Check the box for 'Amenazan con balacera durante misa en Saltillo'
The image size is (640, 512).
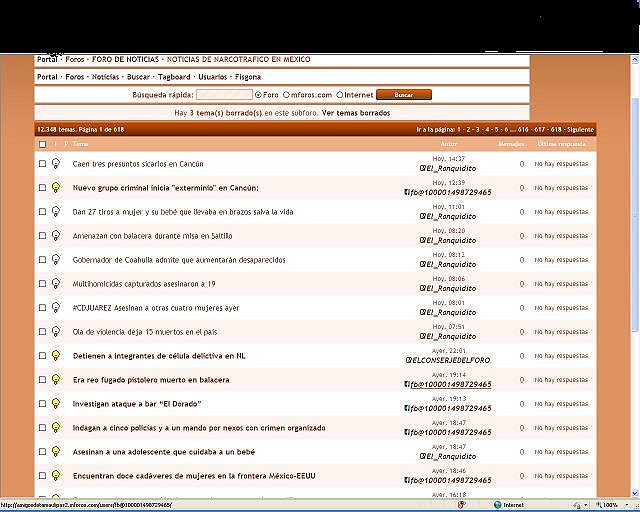42,236
